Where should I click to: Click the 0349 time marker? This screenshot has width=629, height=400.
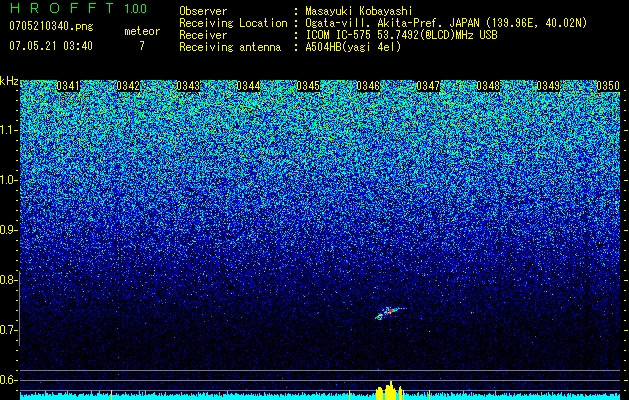pos(548,86)
